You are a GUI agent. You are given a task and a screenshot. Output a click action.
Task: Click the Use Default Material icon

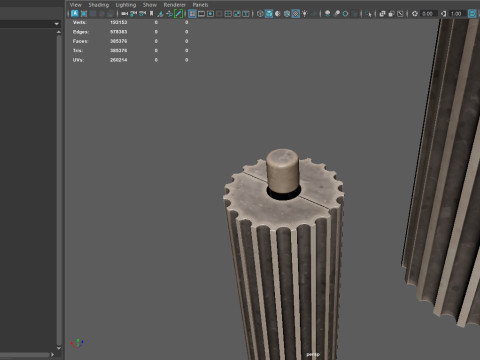(278, 13)
